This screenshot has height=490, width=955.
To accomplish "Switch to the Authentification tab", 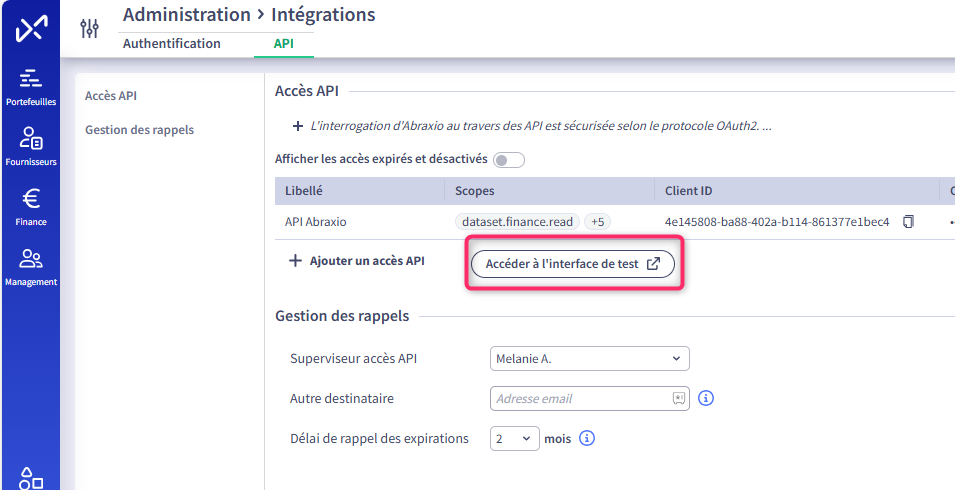I will pyautogui.click(x=172, y=44).
